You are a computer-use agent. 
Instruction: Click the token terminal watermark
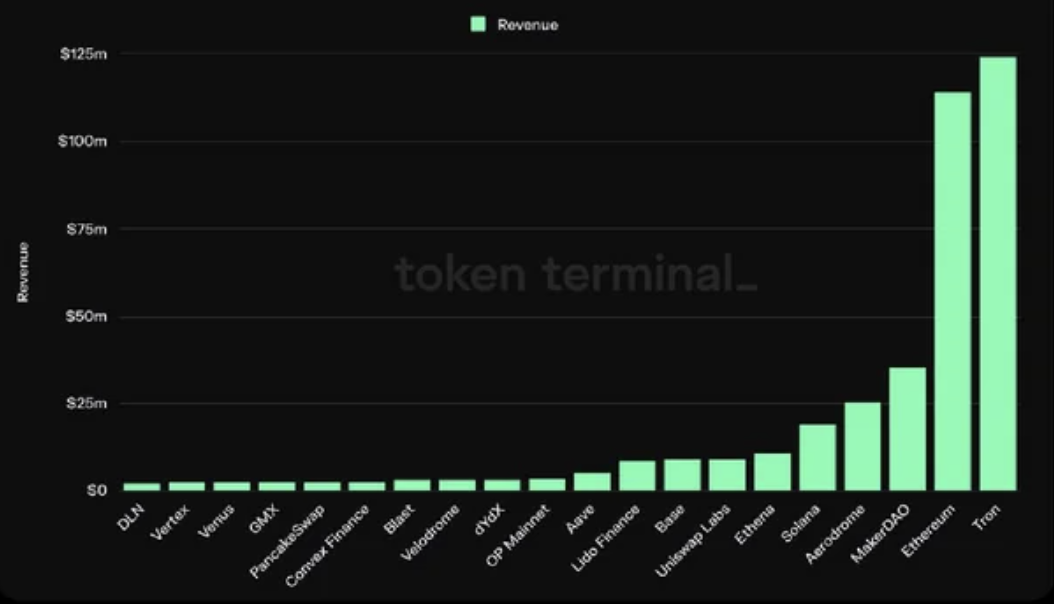tap(576, 274)
